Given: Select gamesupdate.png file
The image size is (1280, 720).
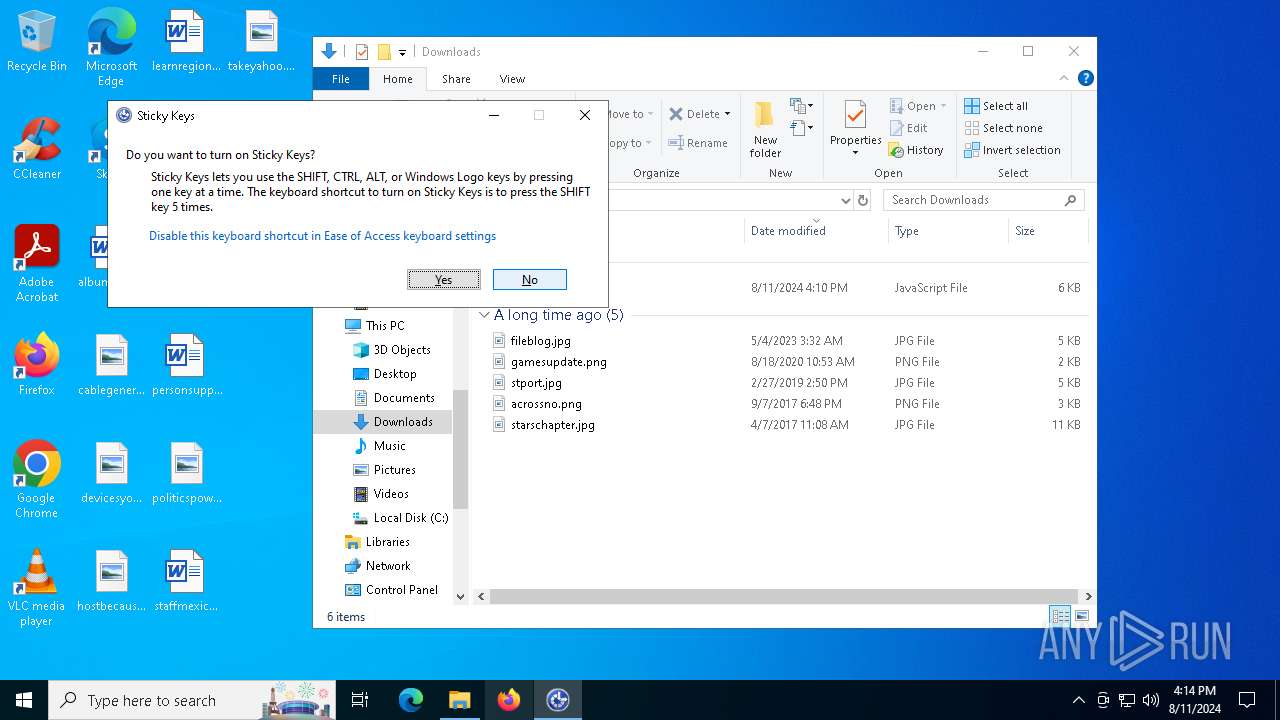Looking at the screenshot, I should (x=558, y=362).
